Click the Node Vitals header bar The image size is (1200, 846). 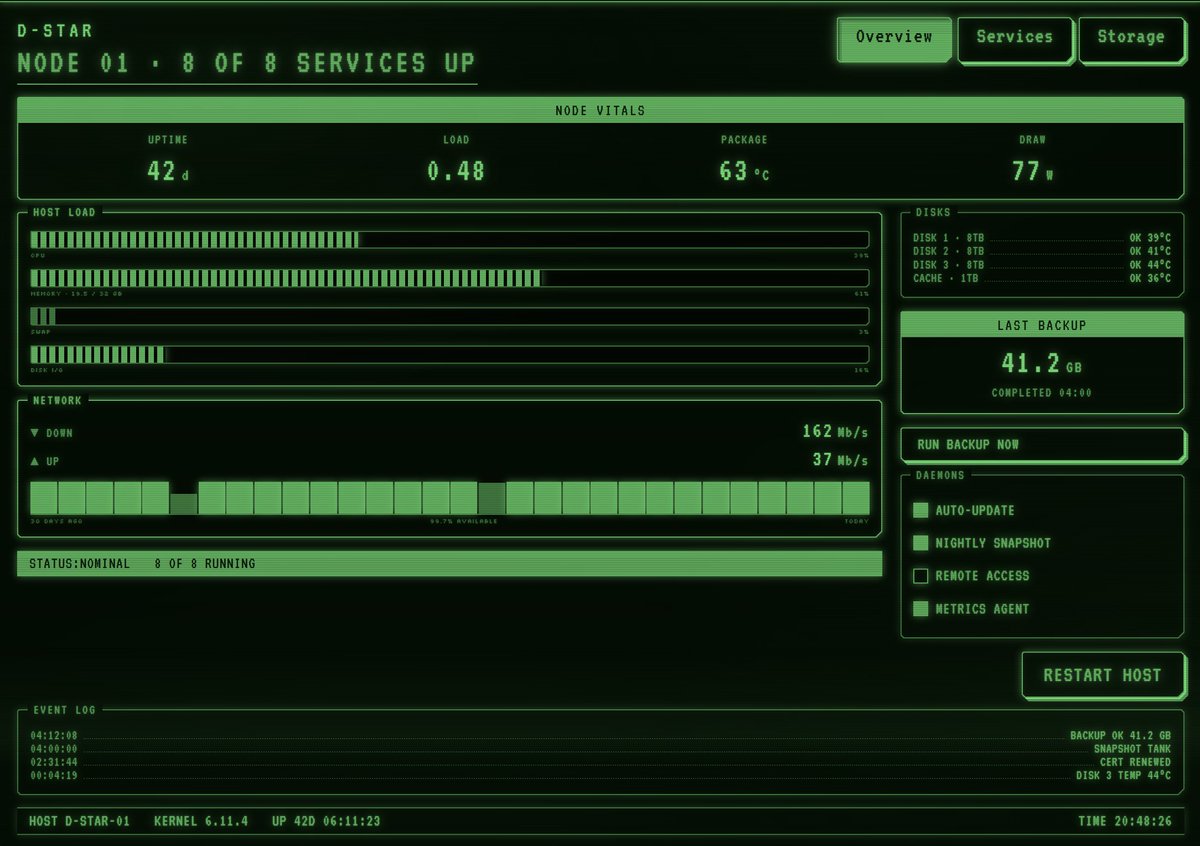[600, 110]
